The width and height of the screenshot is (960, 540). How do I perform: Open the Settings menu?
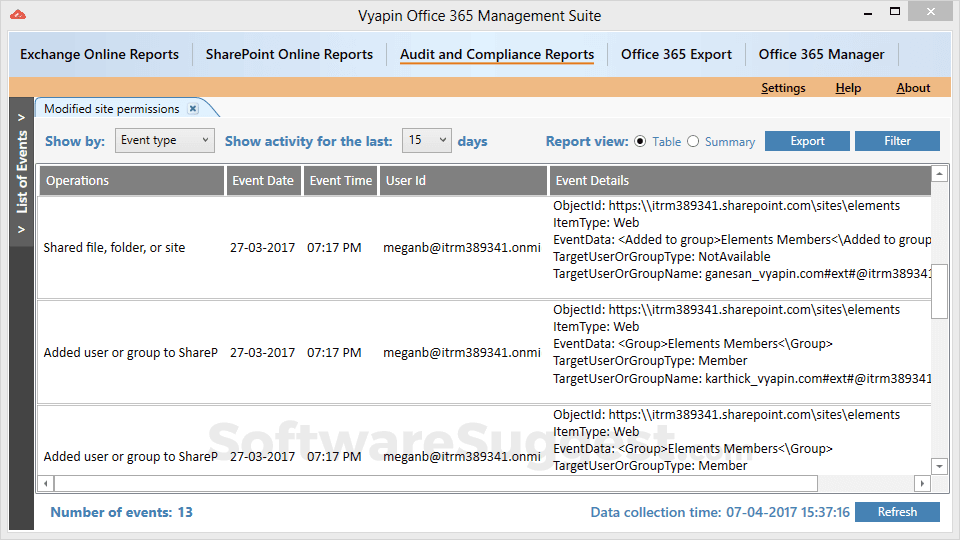click(x=783, y=88)
